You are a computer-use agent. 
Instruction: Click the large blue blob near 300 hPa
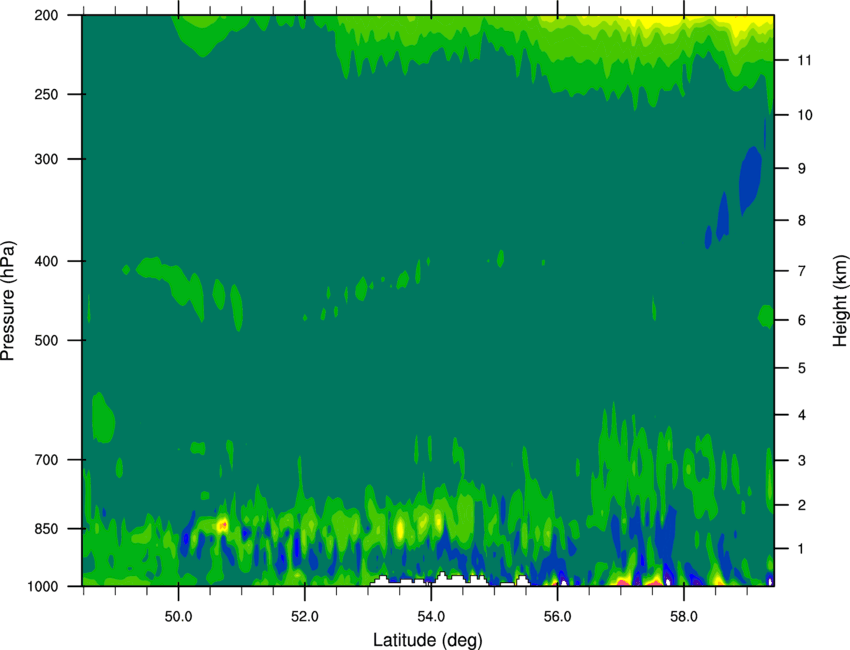750,178
